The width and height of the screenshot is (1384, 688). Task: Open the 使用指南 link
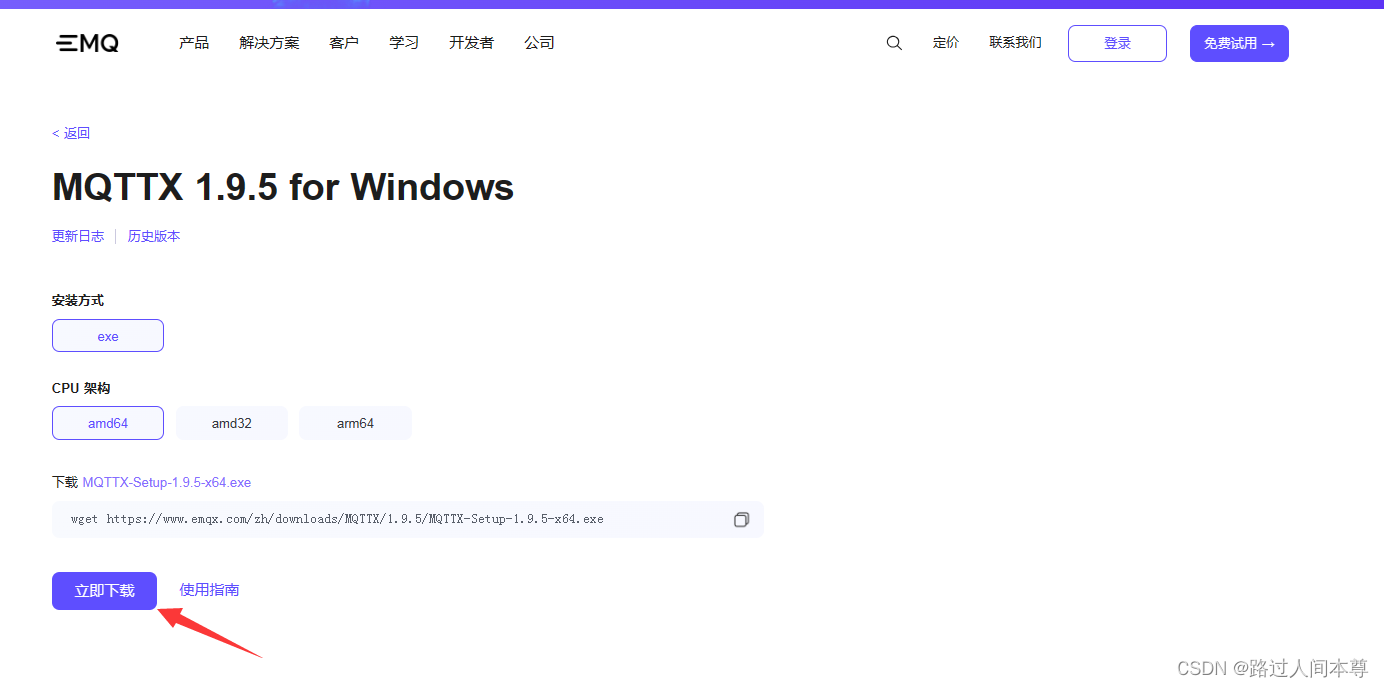[209, 590]
